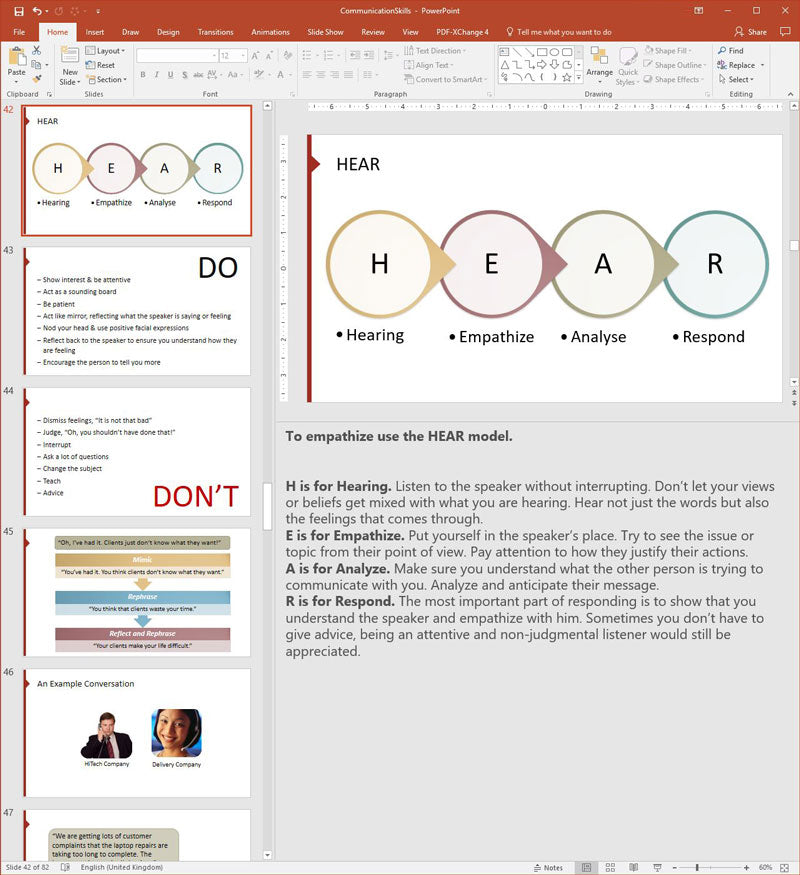Switch to Slide Sorter view
800x875 pixels.
click(x=610, y=867)
